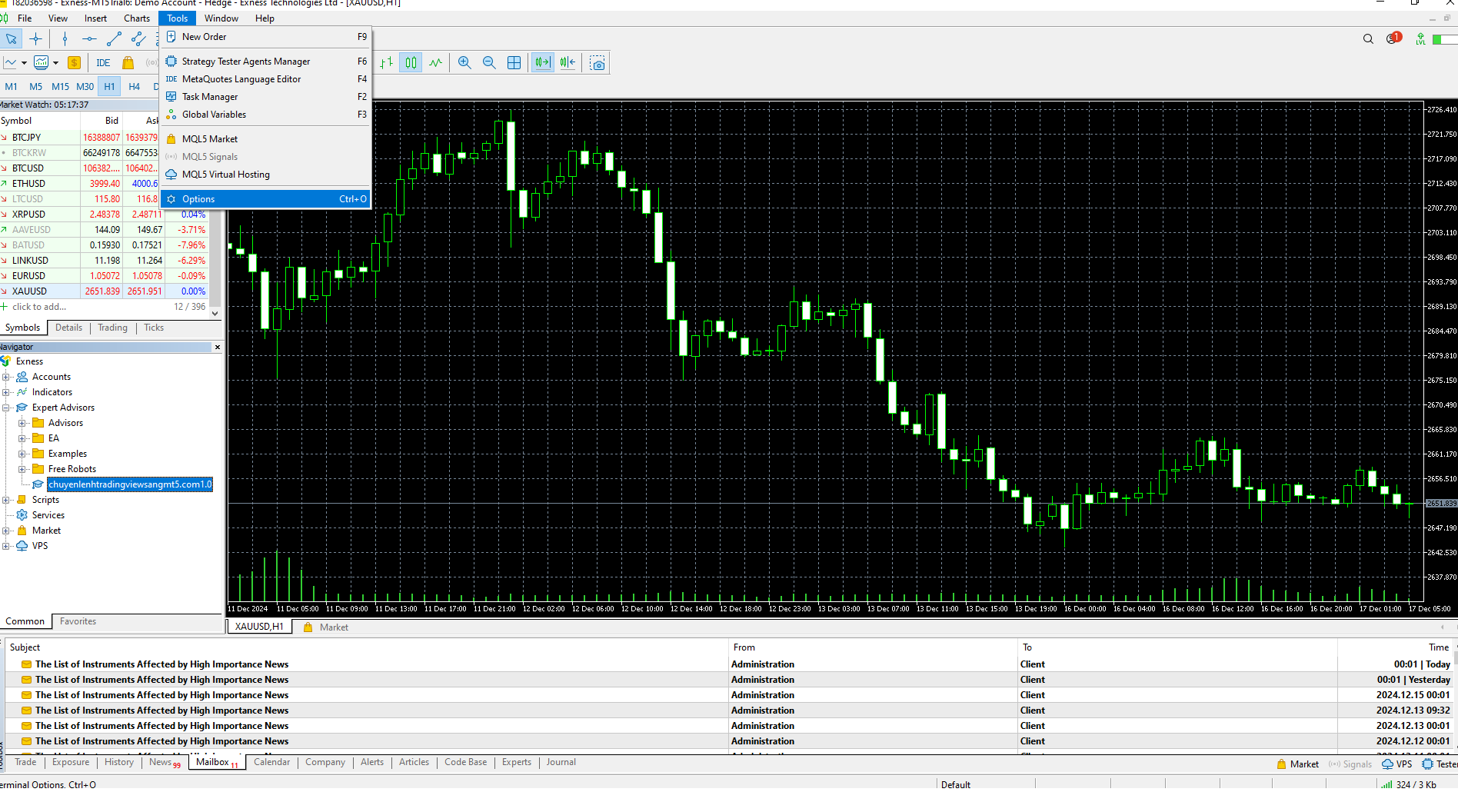Select the M15 timeframe button
This screenshot has width=1458, height=812.
[60, 87]
